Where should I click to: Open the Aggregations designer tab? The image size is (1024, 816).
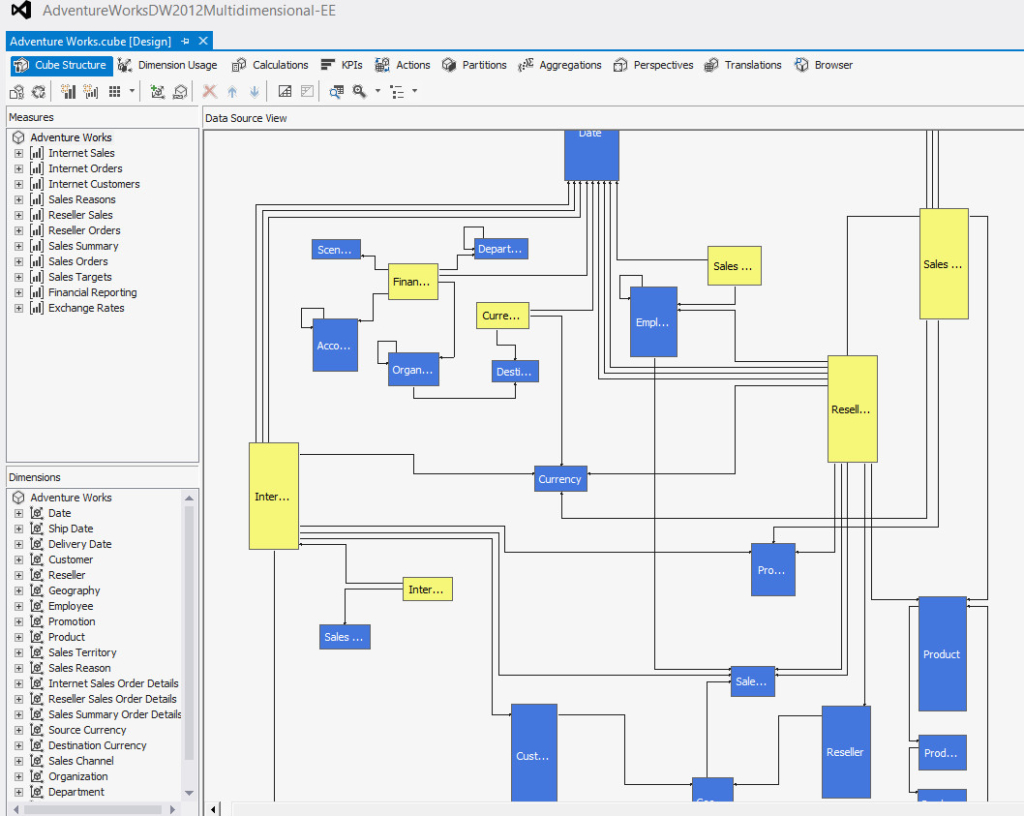(x=560, y=65)
